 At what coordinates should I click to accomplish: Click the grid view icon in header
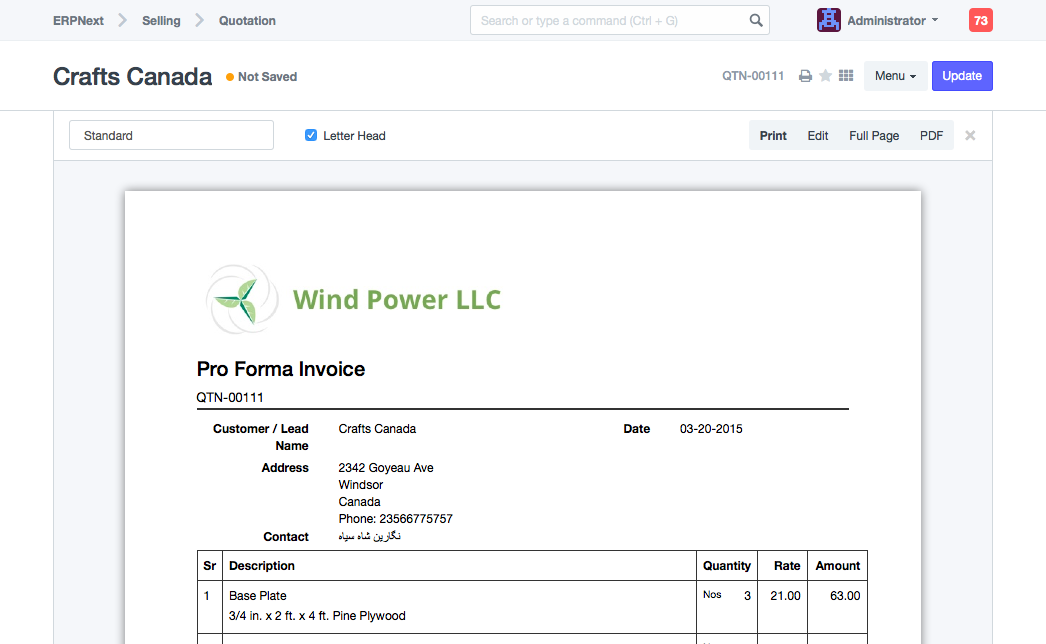point(846,76)
